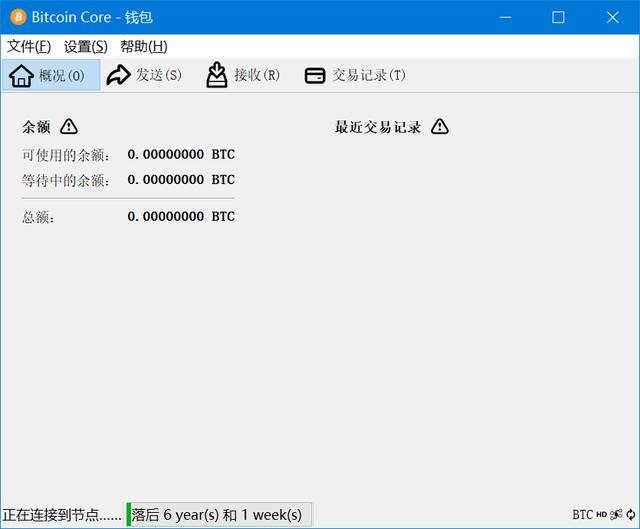
Task: Click the 总额 label
Action: pos(38,217)
